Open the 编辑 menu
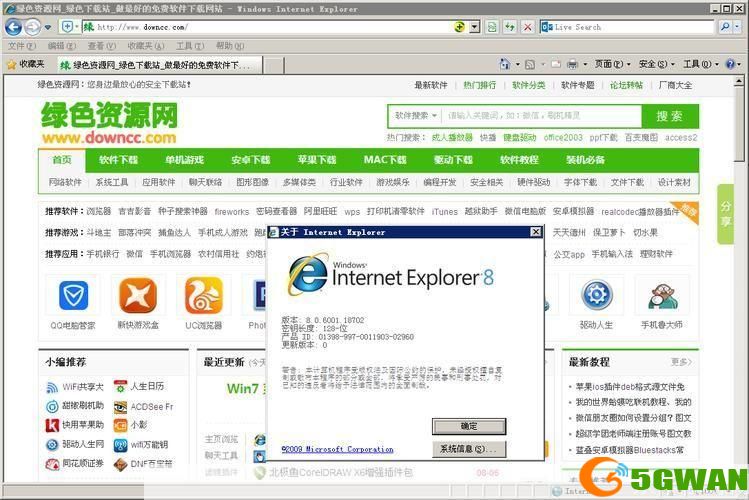 coord(62,46)
